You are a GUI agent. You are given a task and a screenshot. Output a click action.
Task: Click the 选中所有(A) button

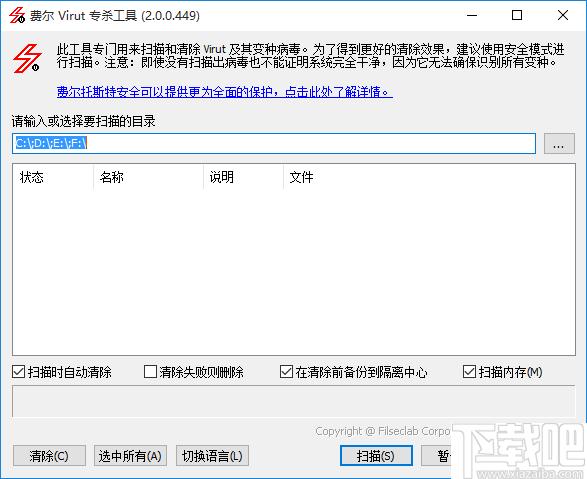click(x=130, y=456)
